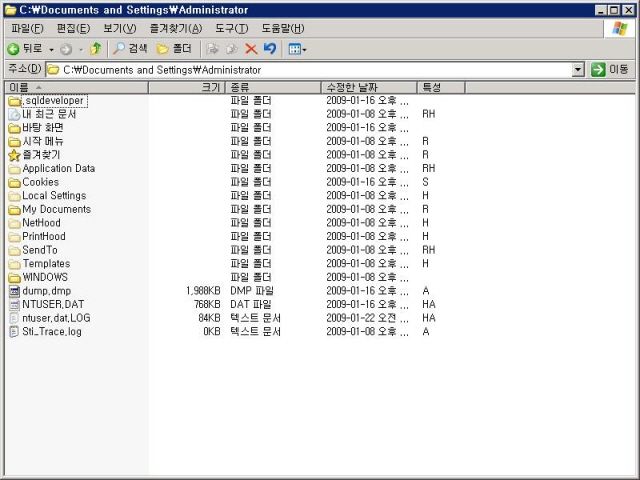
Task: Click the 1,988KB size value
Action: pos(203,291)
